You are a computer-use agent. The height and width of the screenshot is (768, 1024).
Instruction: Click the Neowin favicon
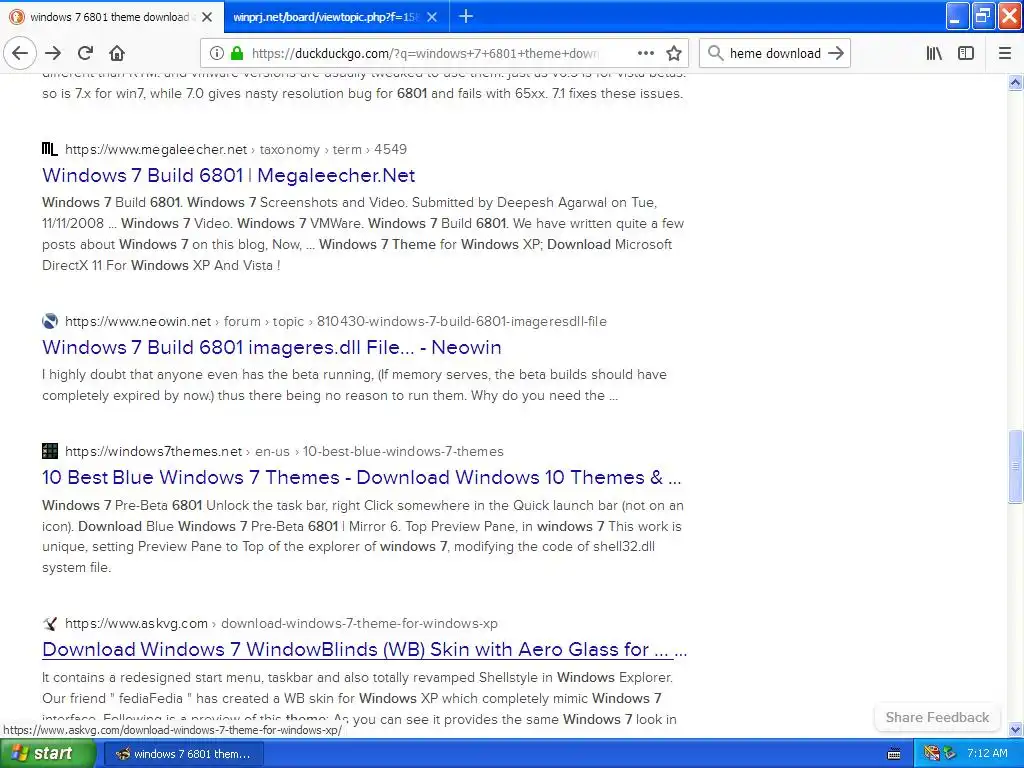pyautogui.click(x=50, y=321)
